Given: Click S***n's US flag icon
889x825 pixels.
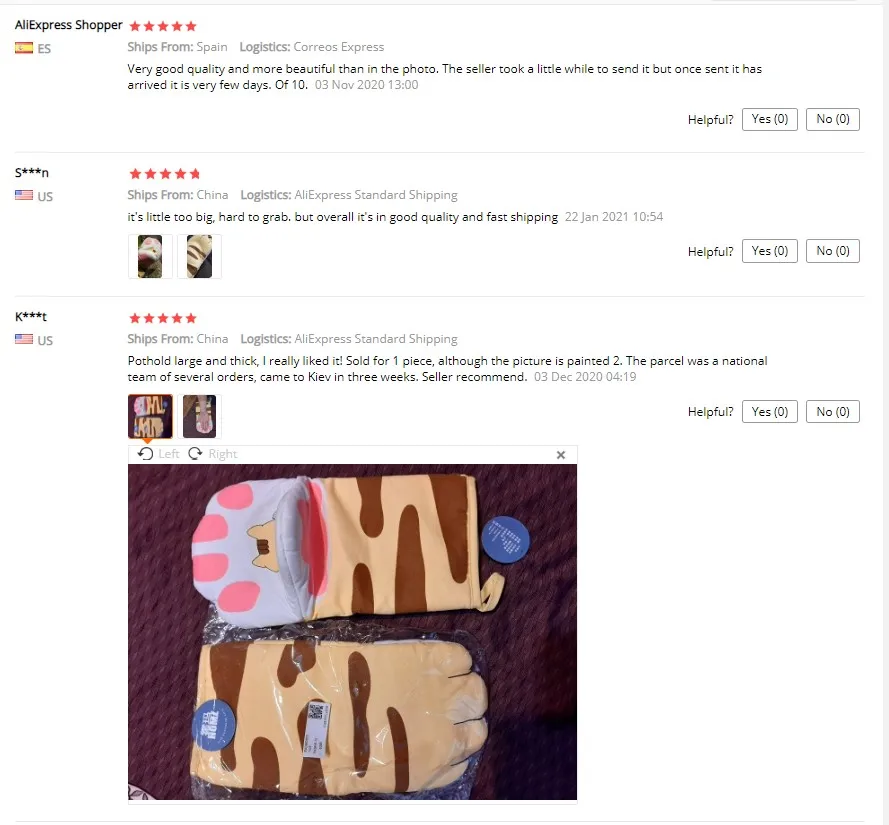Looking at the screenshot, I should [24, 196].
